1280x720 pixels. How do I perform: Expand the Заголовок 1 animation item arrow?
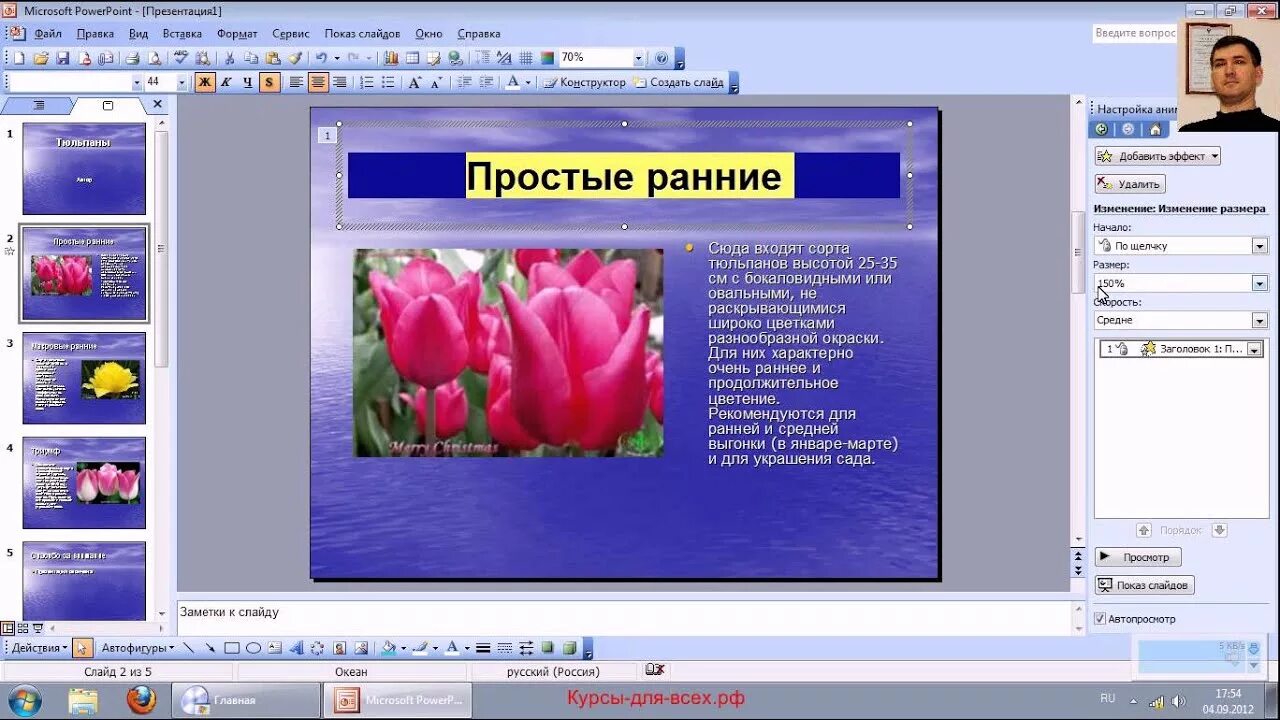[1254, 349]
